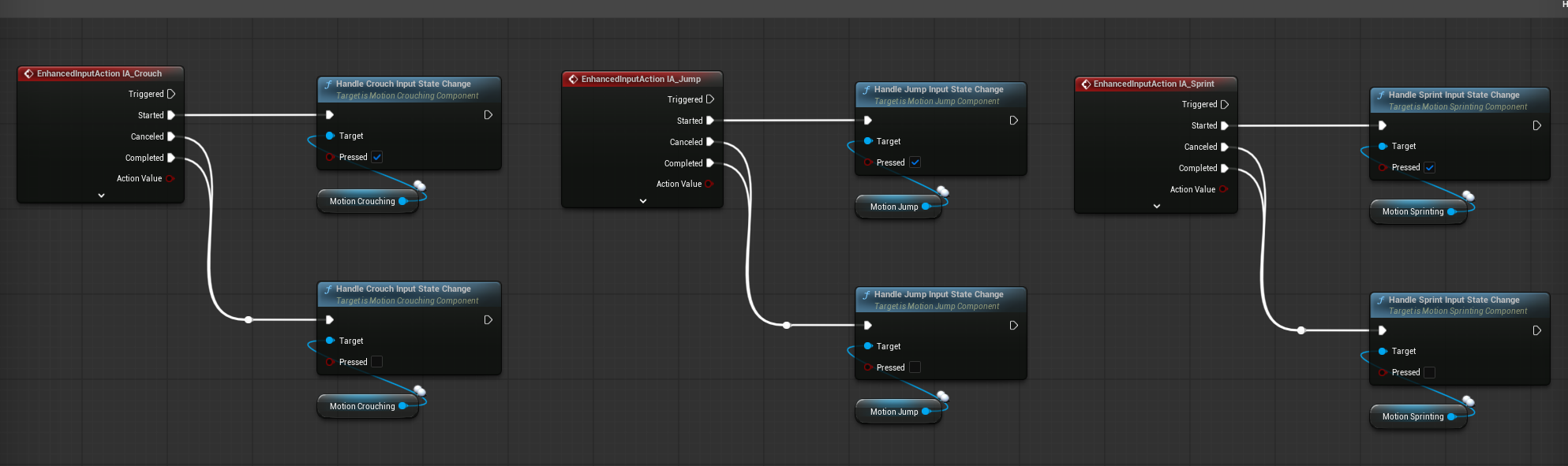This screenshot has height=466, width=1568.
Task: Click exec input pin of unchecked-Pressed Handle Jump node
Action: coord(868,326)
